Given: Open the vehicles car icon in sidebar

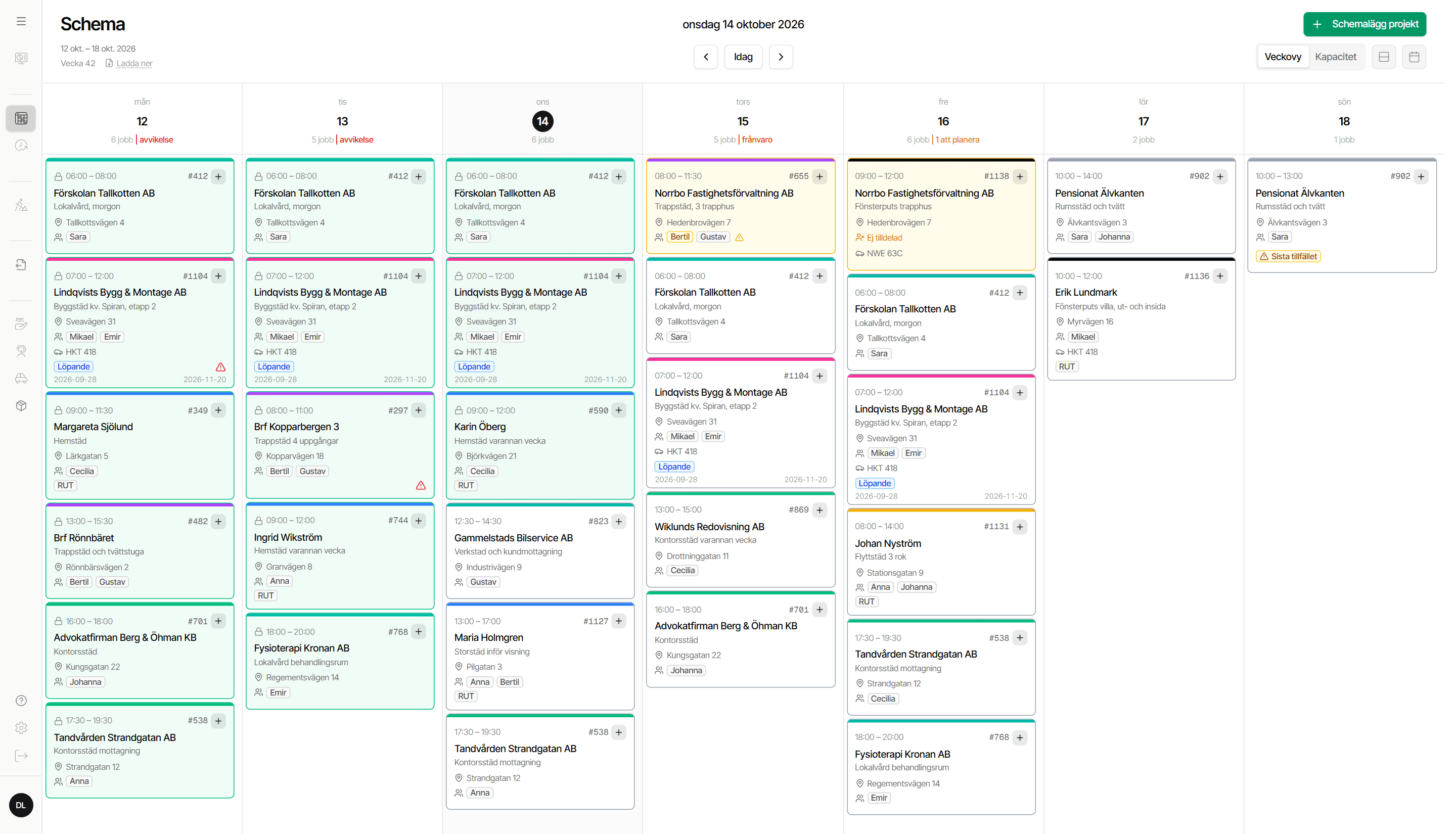Looking at the screenshot, I should coord(21,379).
